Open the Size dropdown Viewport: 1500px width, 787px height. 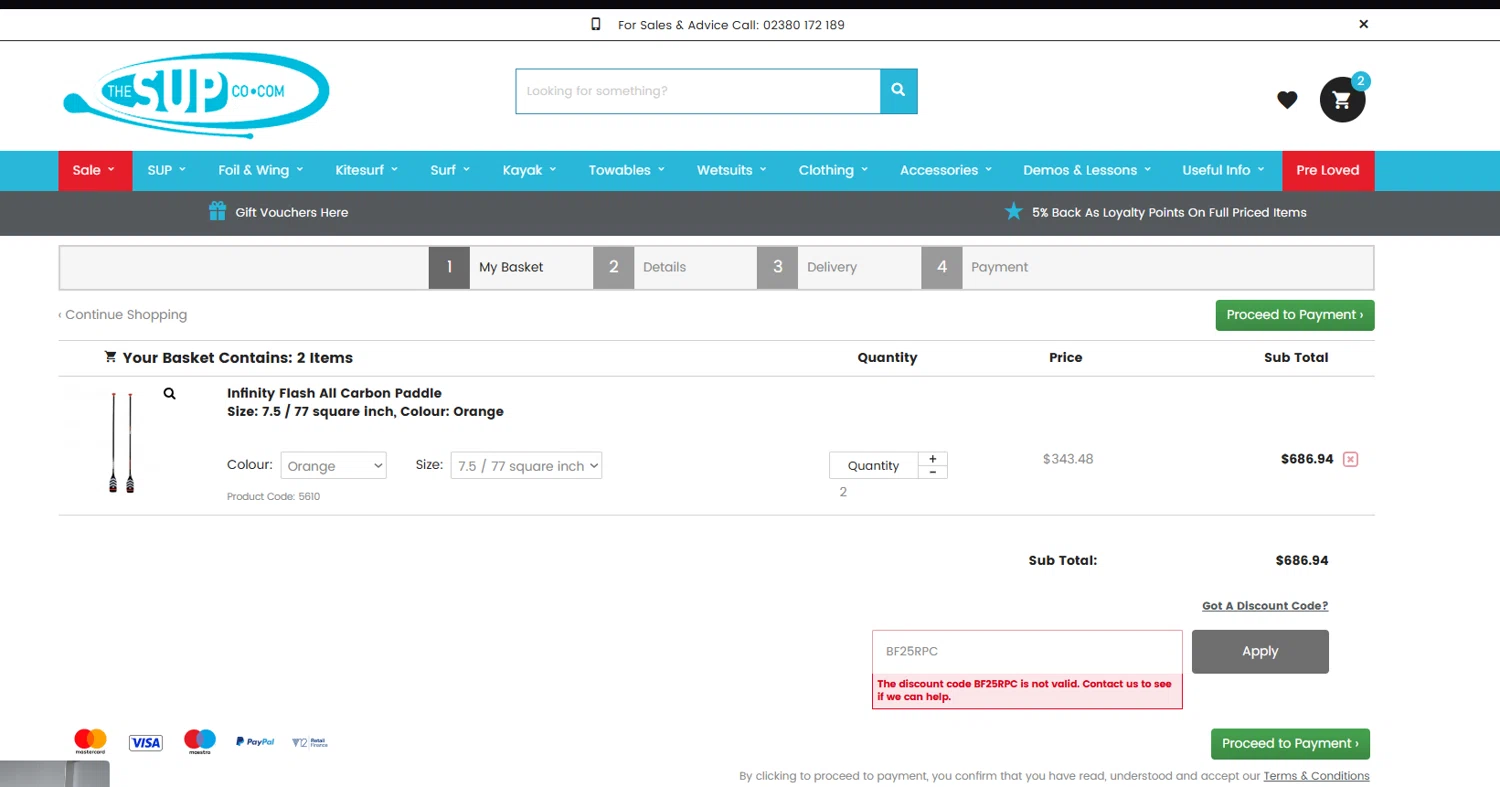point(526,466)
